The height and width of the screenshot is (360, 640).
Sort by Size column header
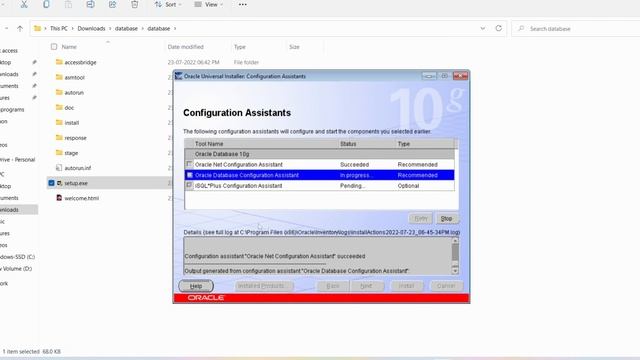(294, 47)
